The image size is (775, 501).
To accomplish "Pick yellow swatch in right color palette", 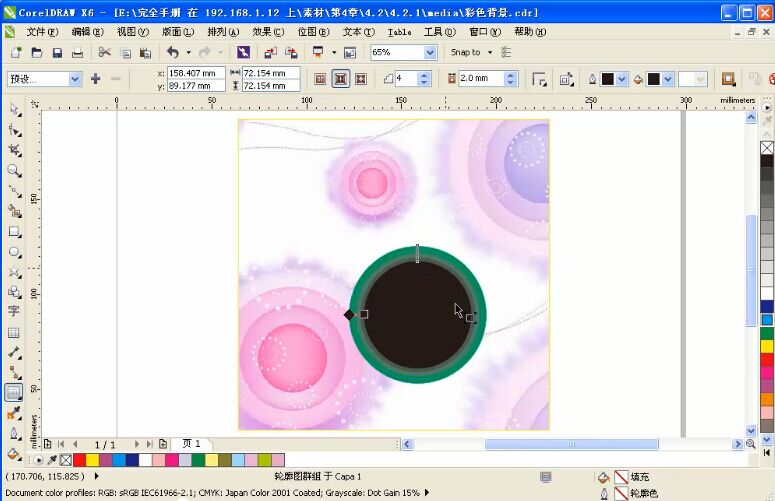I will (x=767, y=346).
